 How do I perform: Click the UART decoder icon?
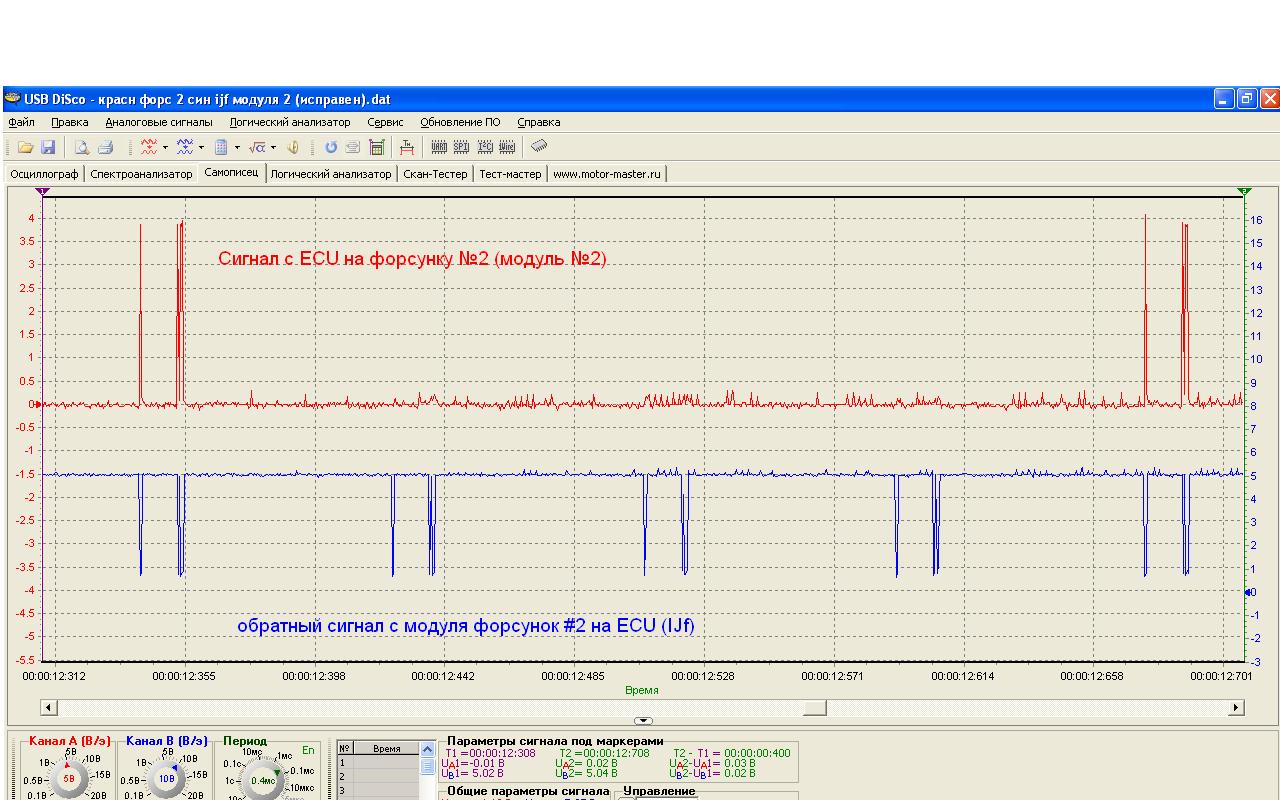tap(439, 147)
